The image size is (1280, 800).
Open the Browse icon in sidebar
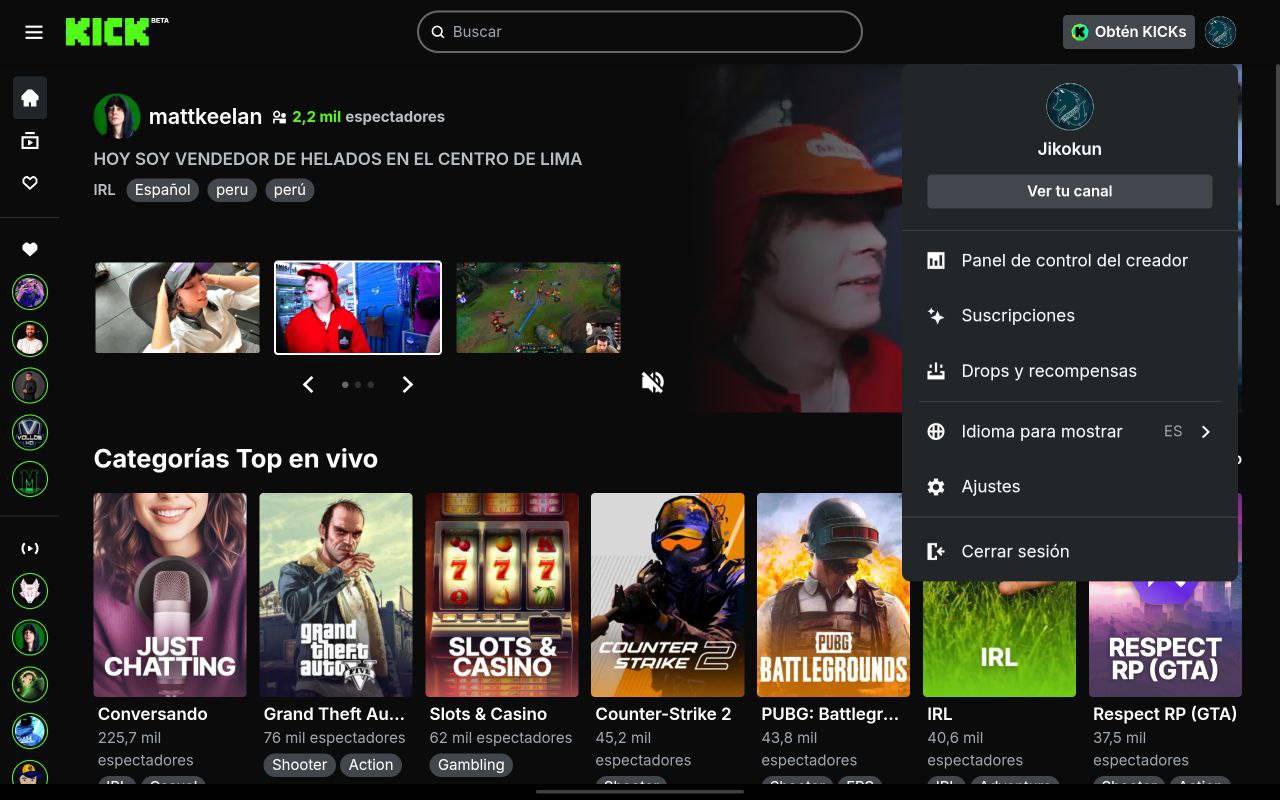coord(30,141)
